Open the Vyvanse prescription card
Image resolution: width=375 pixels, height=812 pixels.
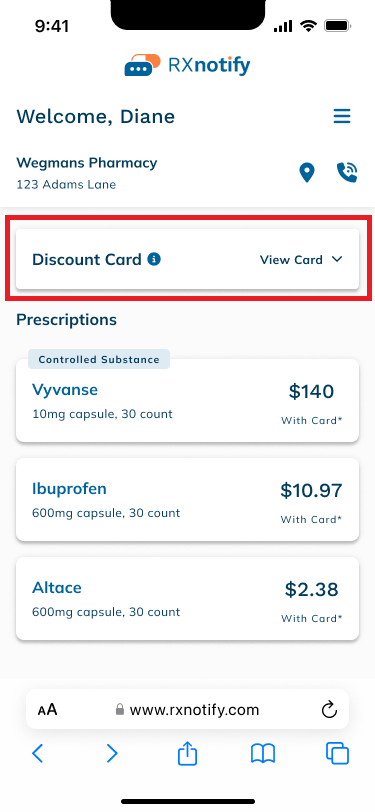[188, 400]
